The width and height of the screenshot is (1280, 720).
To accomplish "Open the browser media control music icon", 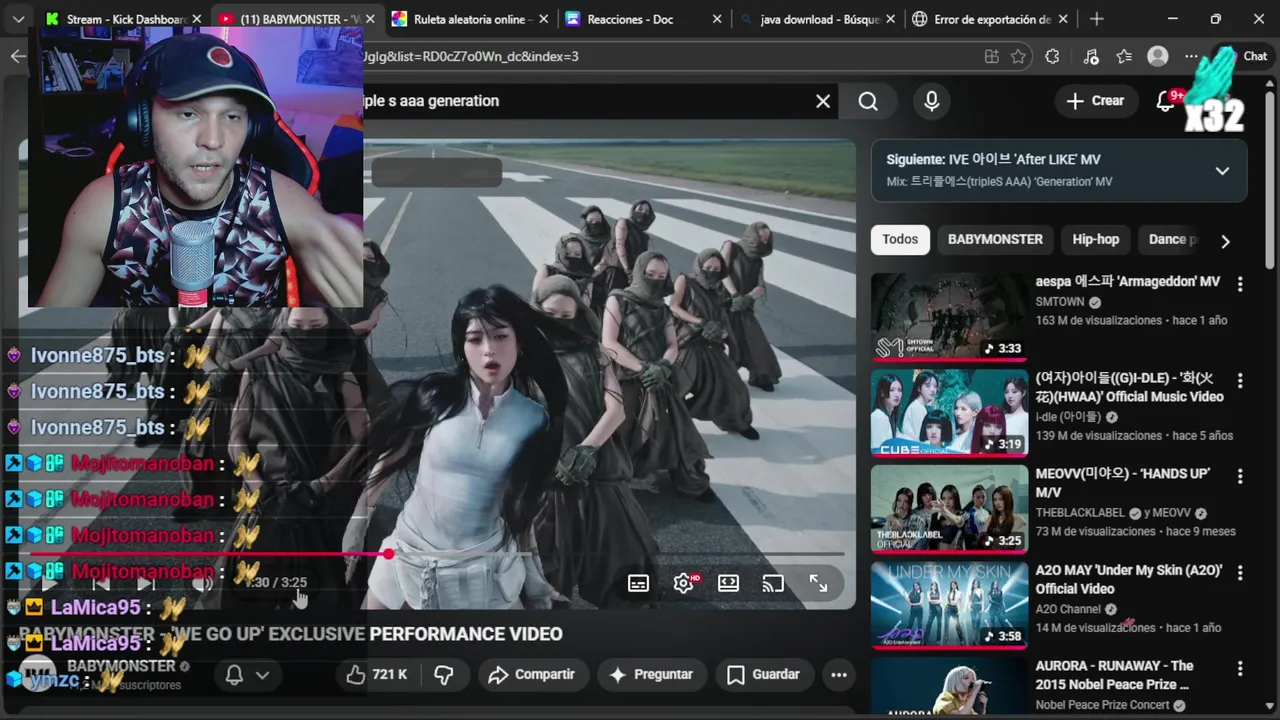I will point(1091,57).
